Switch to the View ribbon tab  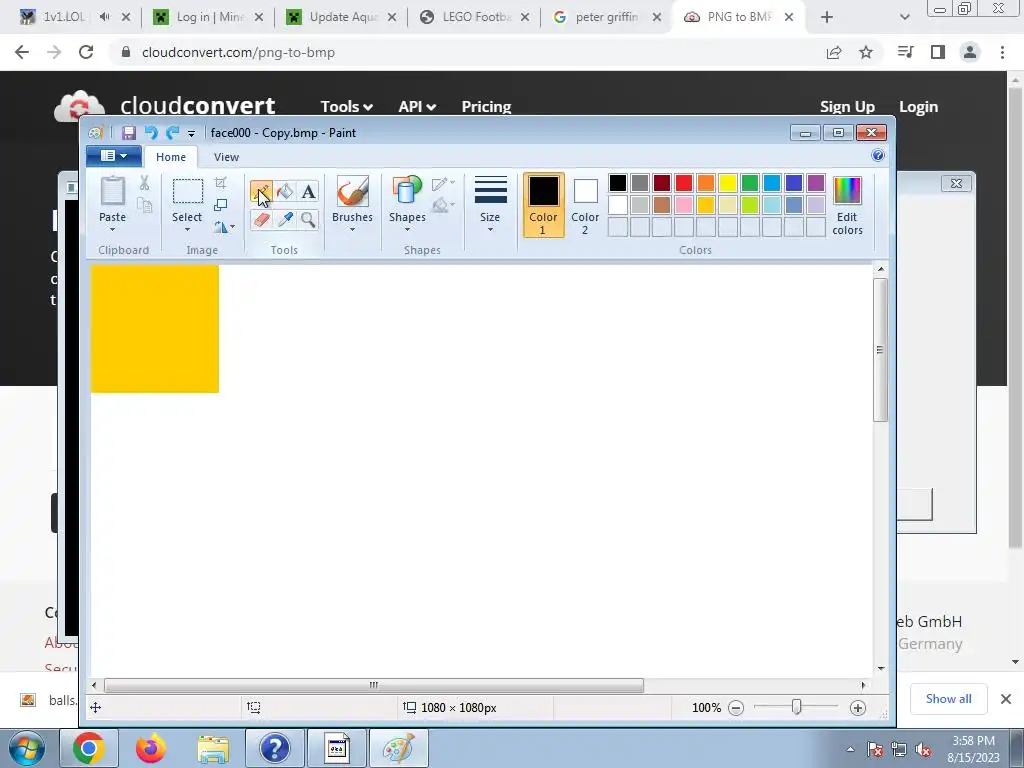tap(226, 157)
